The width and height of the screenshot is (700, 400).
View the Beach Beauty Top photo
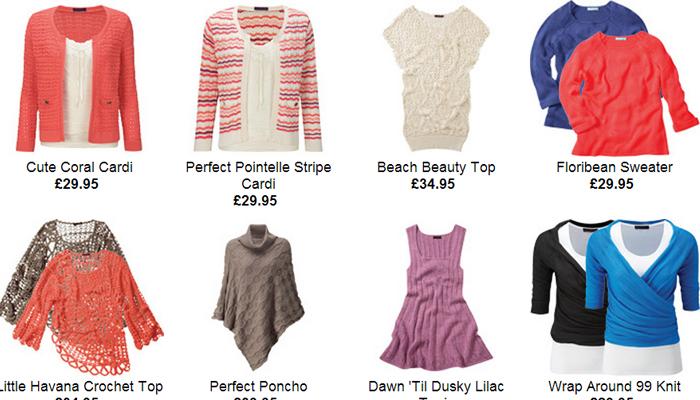pos(436,79)
